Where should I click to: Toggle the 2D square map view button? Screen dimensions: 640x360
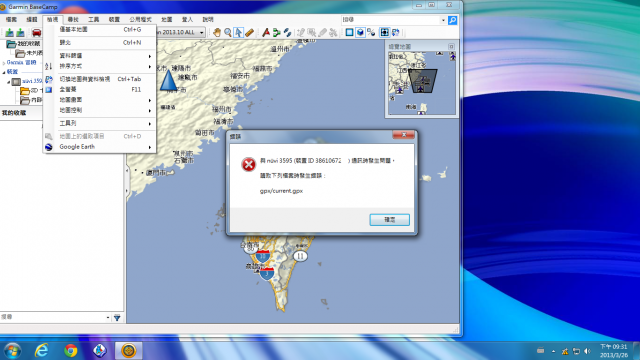[x=349, y=32]
